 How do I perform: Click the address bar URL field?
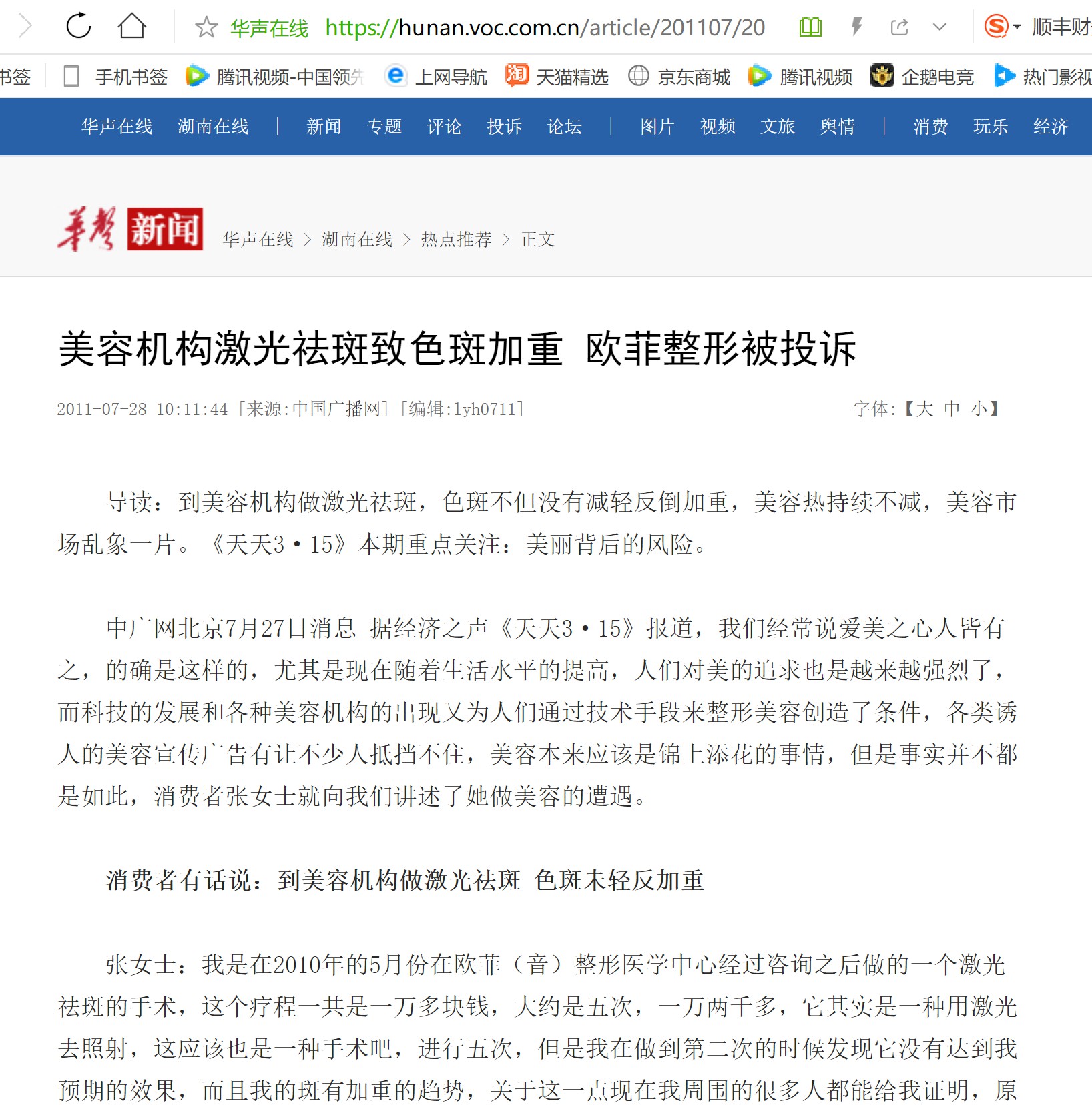coord(545,27)
